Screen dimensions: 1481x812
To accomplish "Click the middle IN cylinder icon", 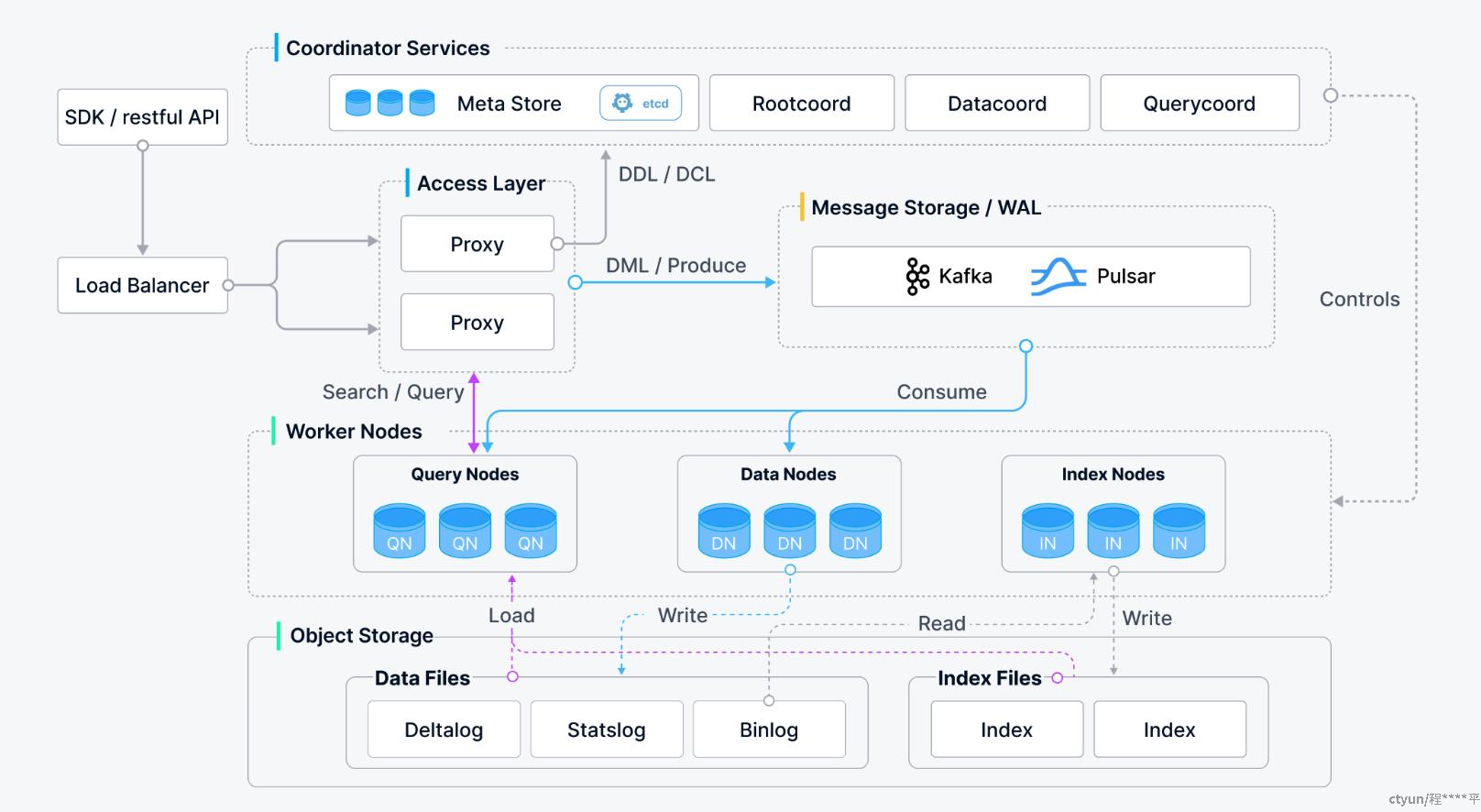I will click(x=1113, y=531).
